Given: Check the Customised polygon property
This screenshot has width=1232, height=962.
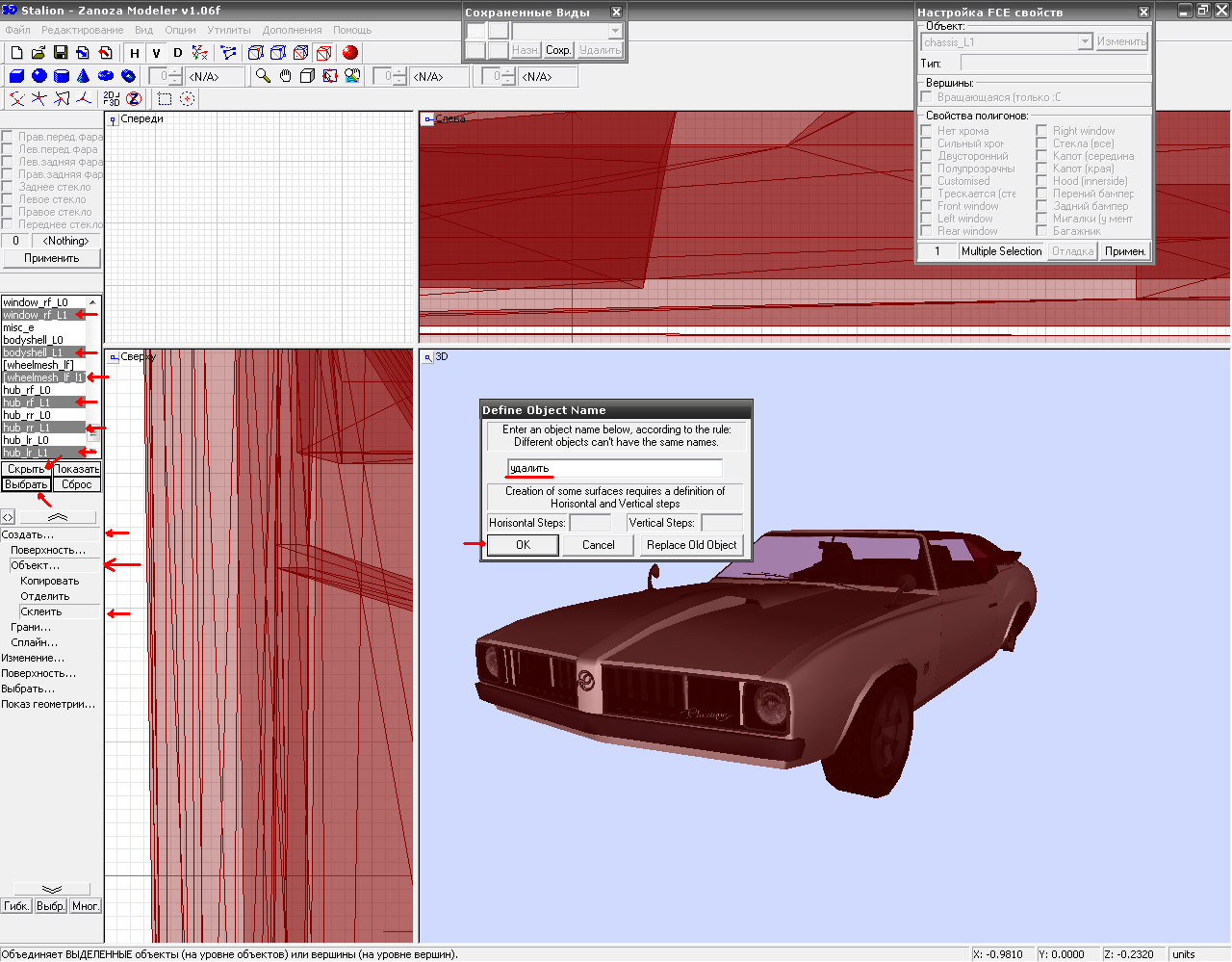Looking at the screenshot, I should (926, 181).
